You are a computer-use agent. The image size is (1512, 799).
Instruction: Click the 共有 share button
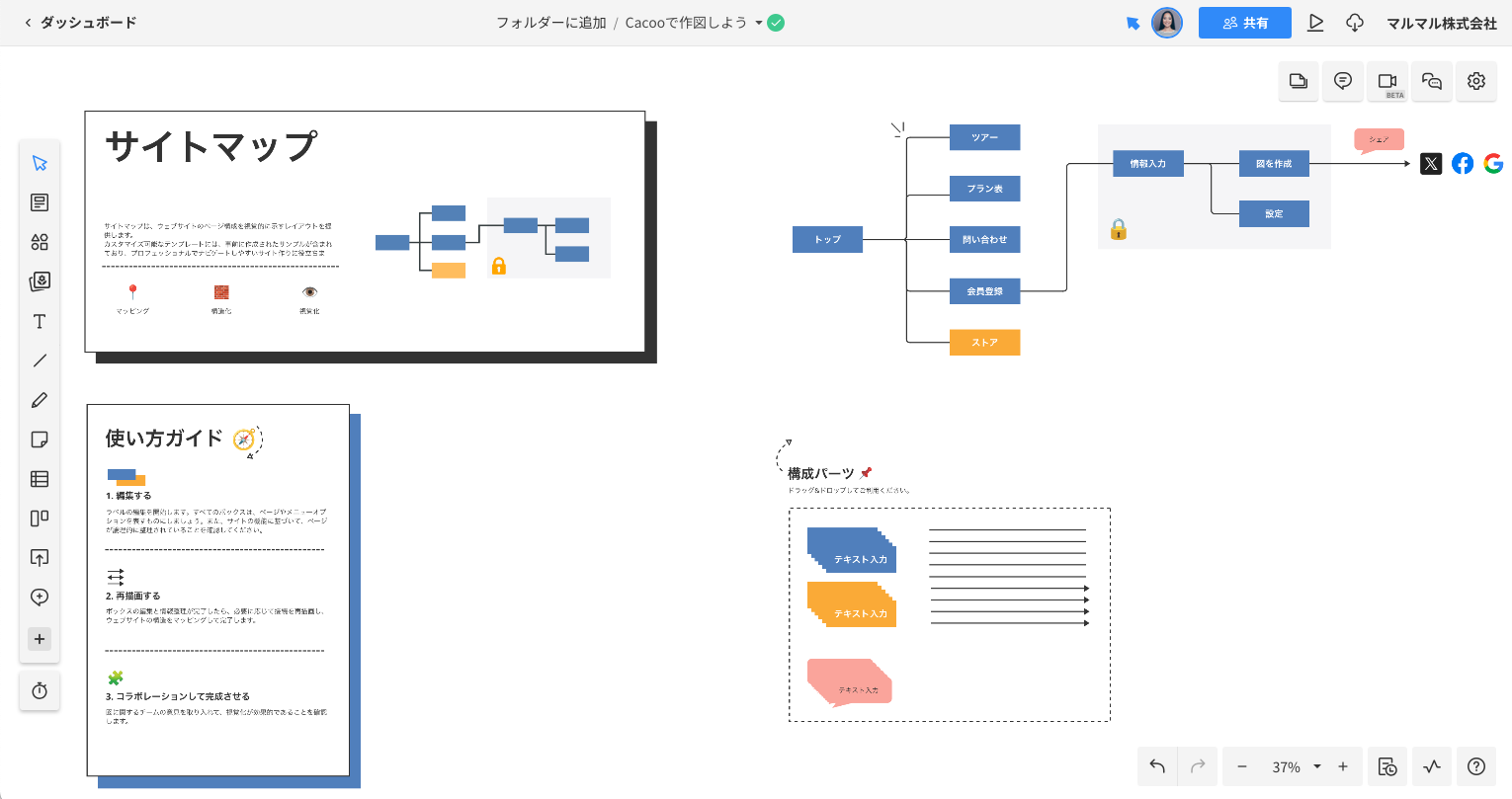[x=1244, y=23]
